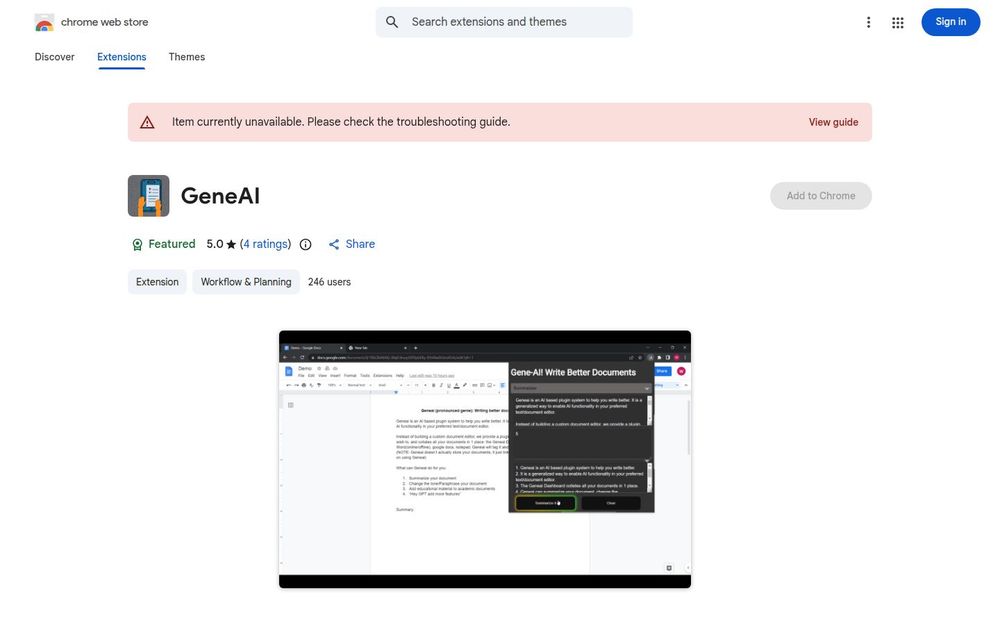The height and width of the screenshot is (625, 1000).
Task: Go to the Themes tab
Action: tap(187, 57)
